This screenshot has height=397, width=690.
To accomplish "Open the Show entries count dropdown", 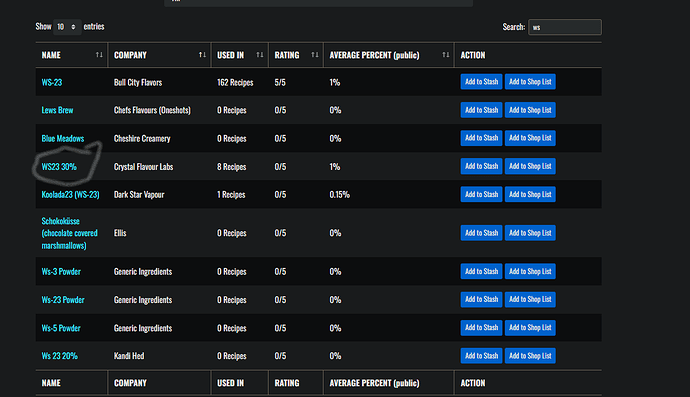I will pos(67,27).
